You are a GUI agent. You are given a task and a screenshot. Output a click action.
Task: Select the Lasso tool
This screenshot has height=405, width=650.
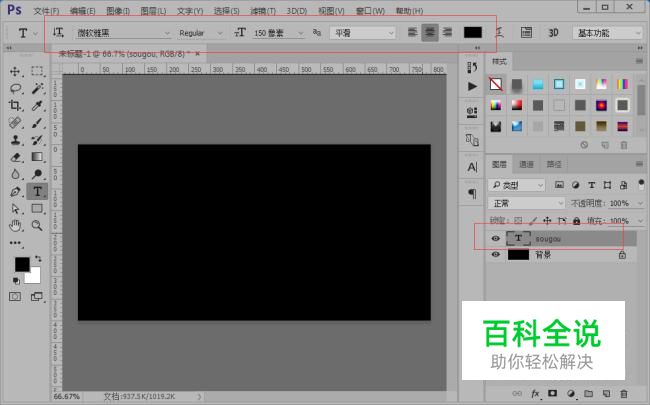15,88
